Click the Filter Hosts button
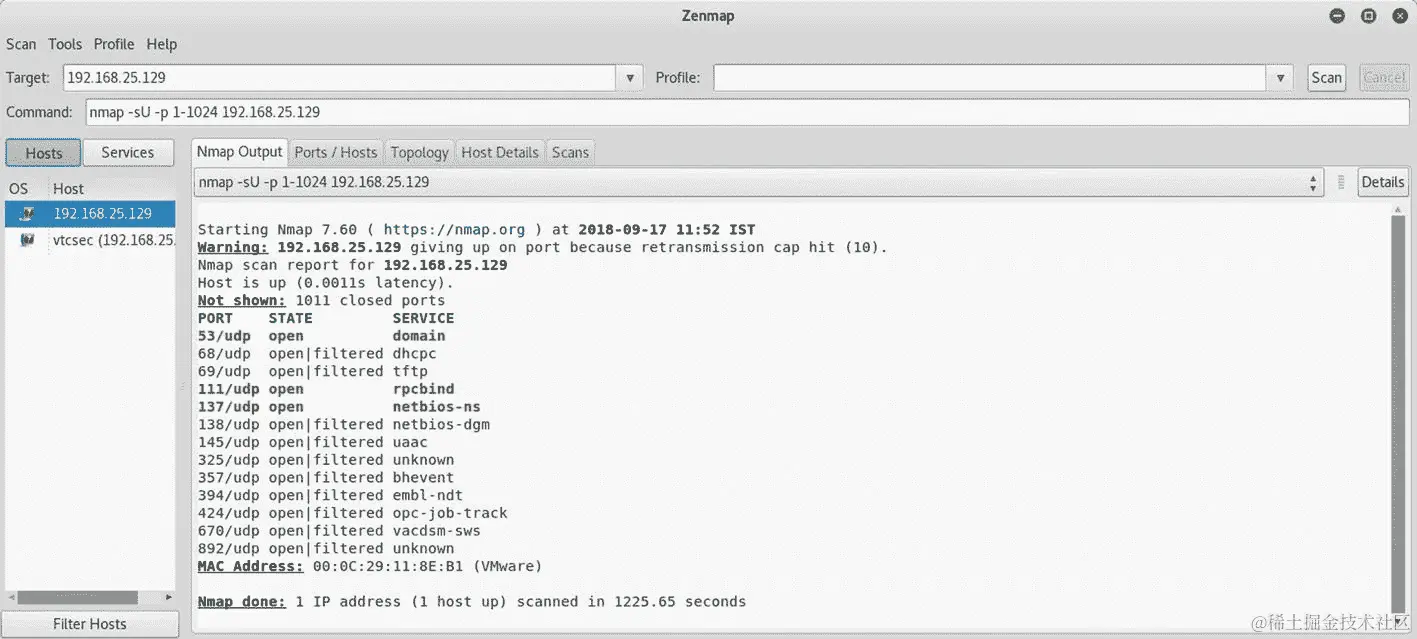 (x=89, y=624)
